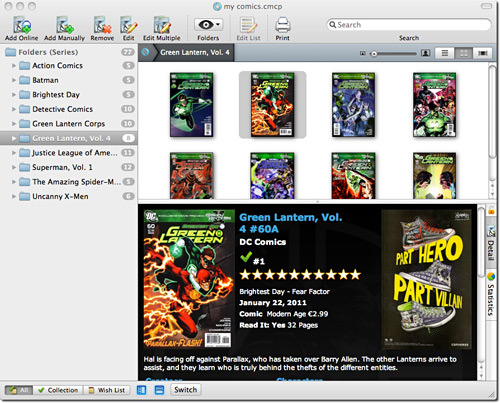
Task: Click the horizontal split layout icon
Action: tap(160, 390)
